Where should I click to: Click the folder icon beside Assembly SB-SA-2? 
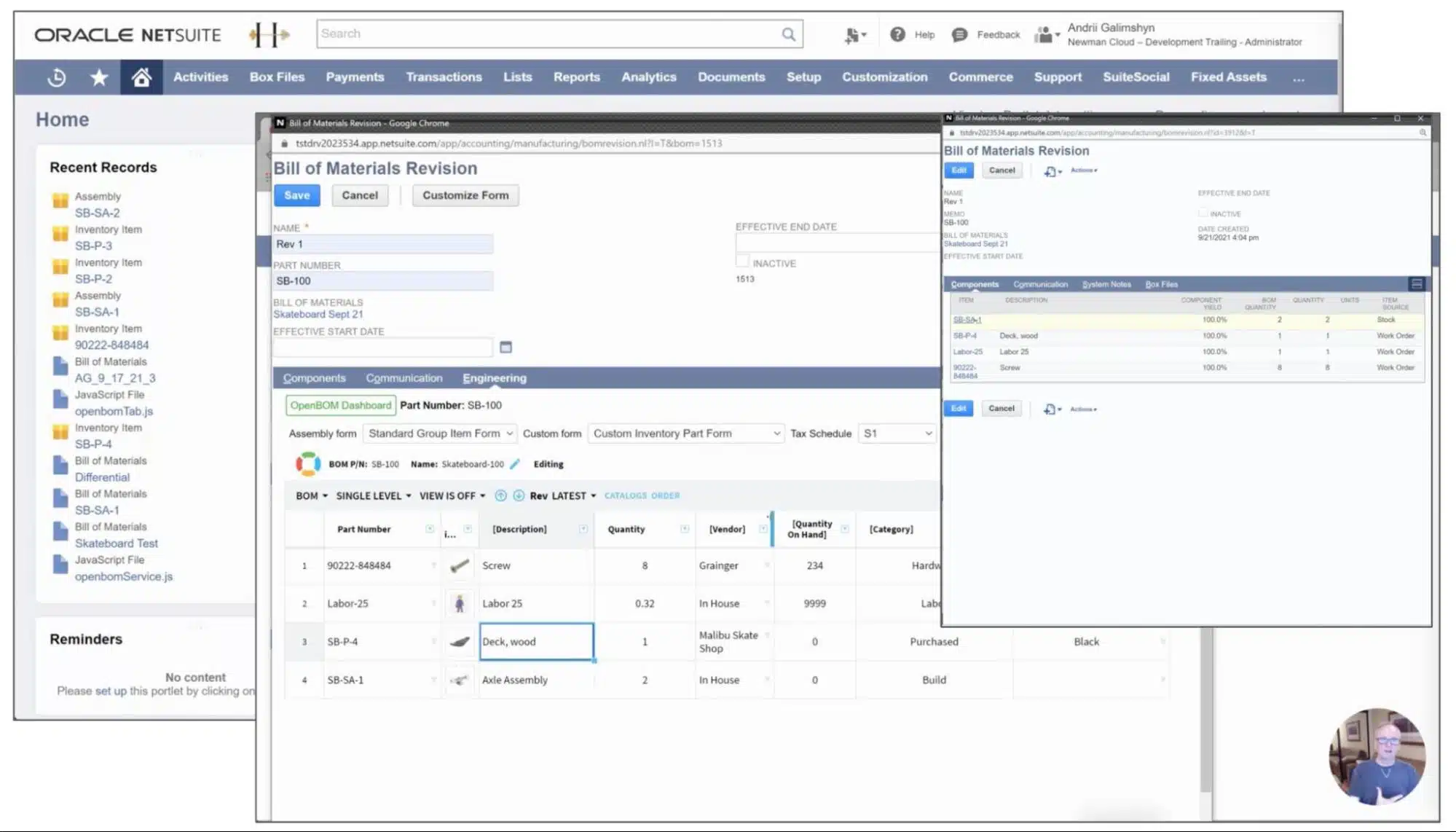60,200
